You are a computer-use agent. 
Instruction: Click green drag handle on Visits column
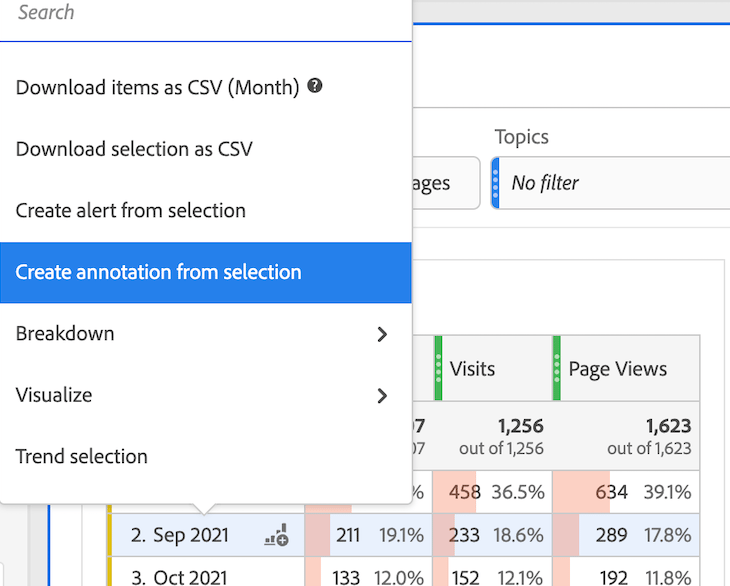click(438, 369)
